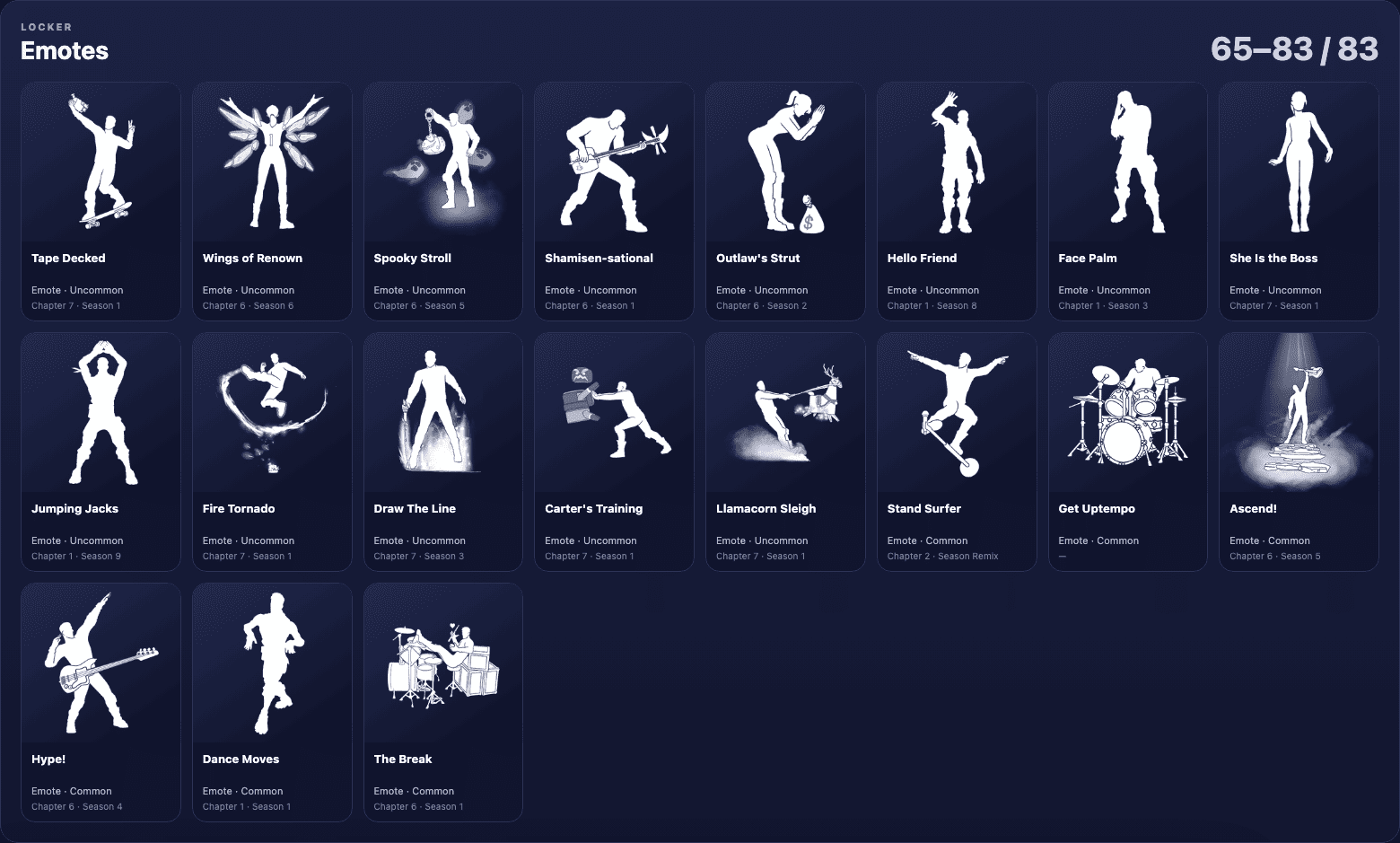This screenshot has width=1400, height=843.
Task: Open the Fire Tornado emote artwork
Action: pos(272,412)
